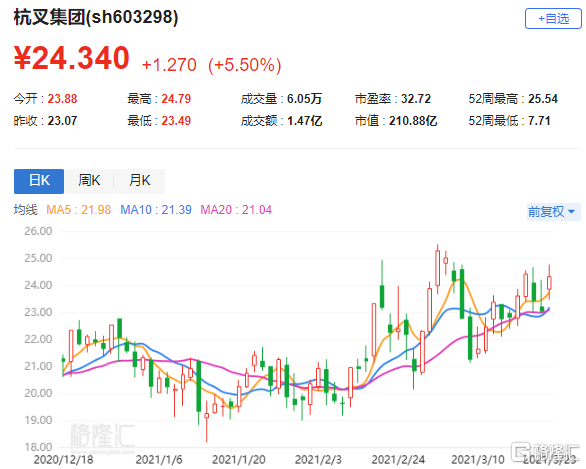Click the 2021/2/24 date axis marker

tap(398, 459)
